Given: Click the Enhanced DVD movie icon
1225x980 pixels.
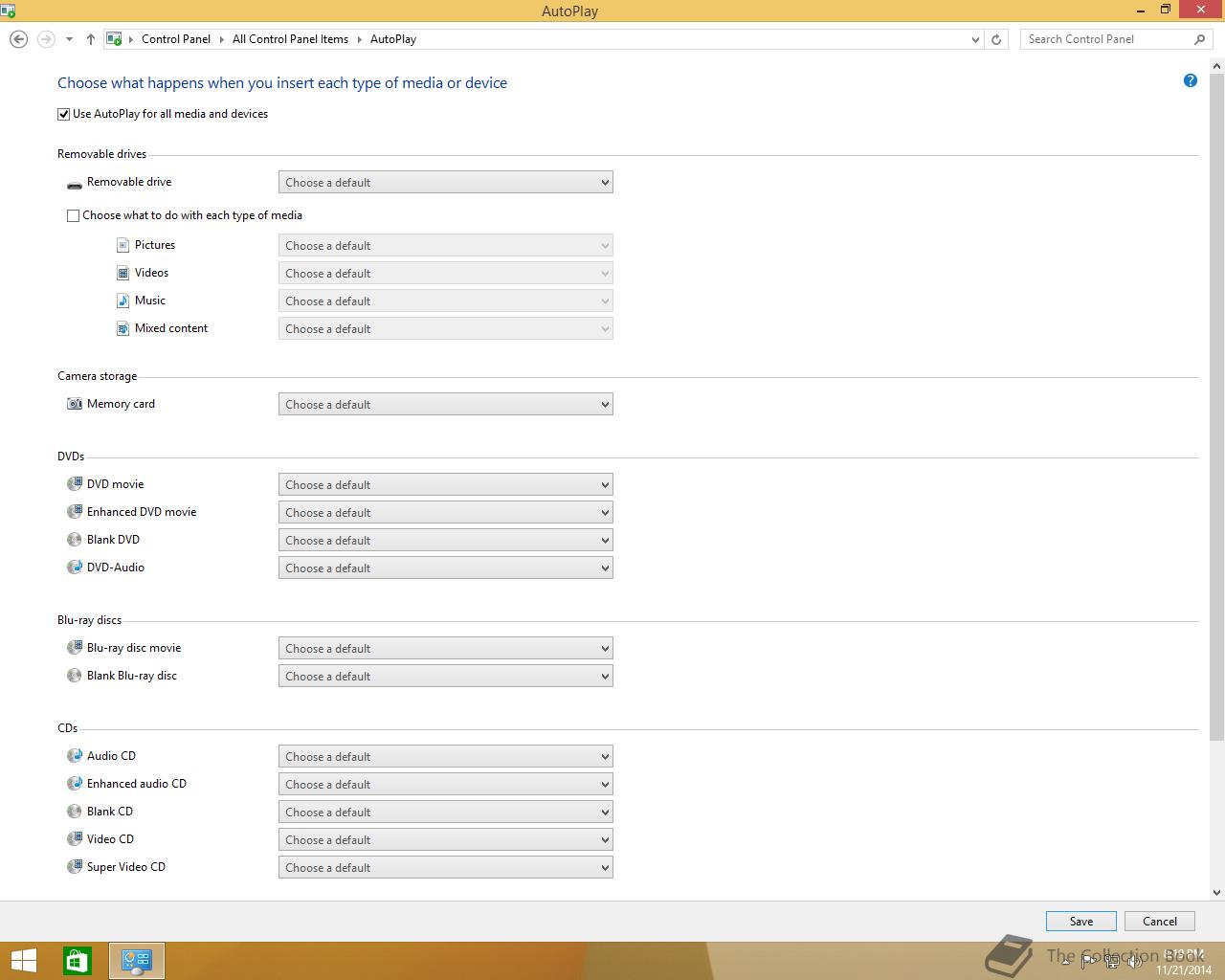Looking at the screenshot, I should (x=75, y=512).
